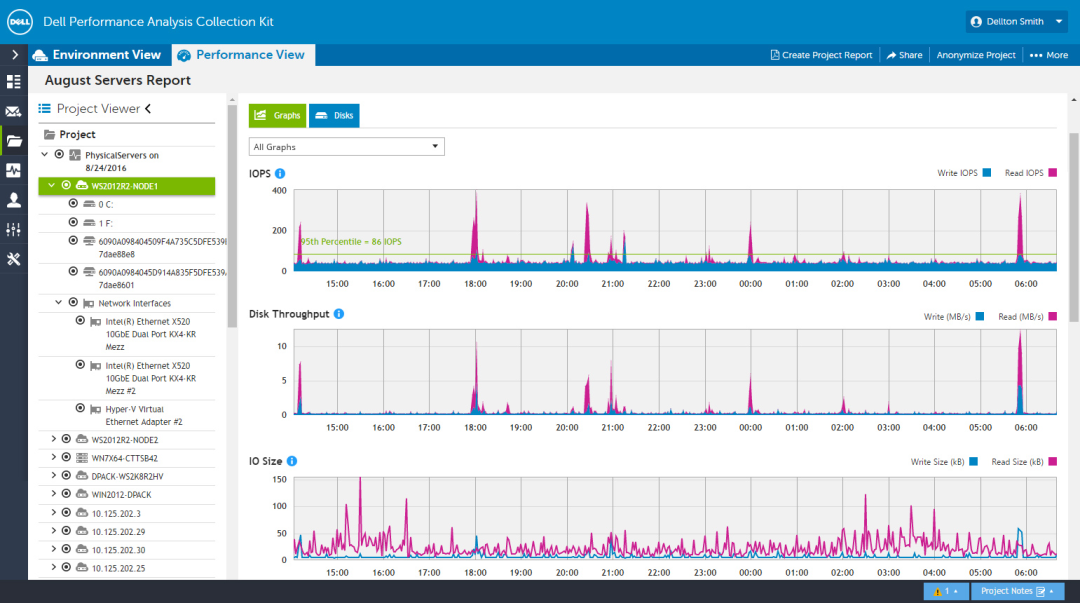1080x603 pixels.
Task: Click the Project folder icon
Action: [50, 134]
